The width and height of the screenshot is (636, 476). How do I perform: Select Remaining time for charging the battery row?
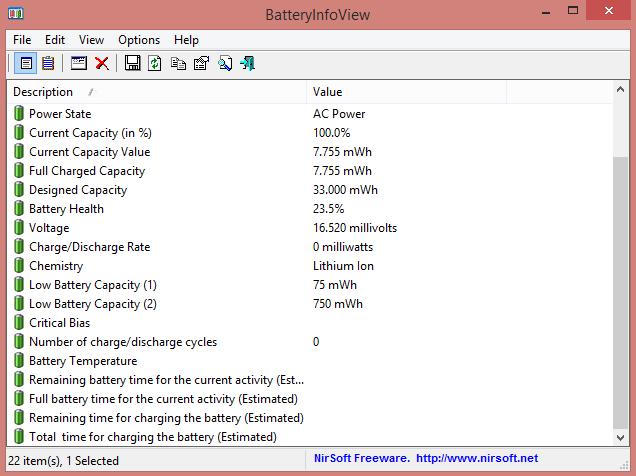(309, 418)
